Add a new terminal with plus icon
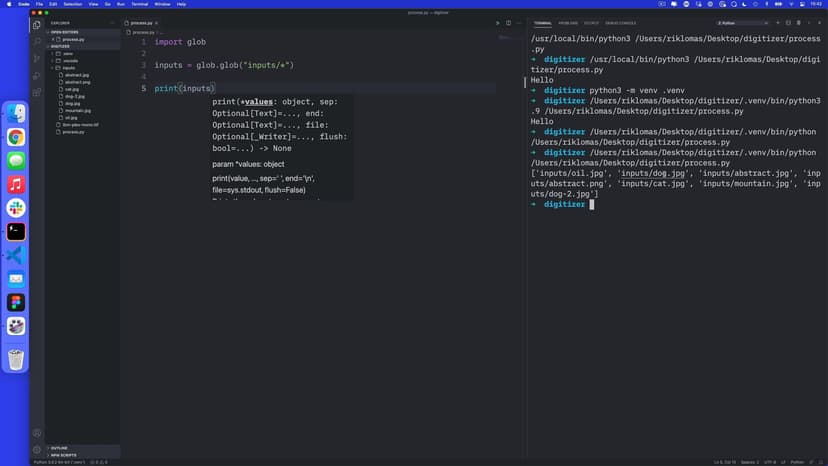Image resolution: width=828 pixels, height=466 pixels. coord(778,22)
